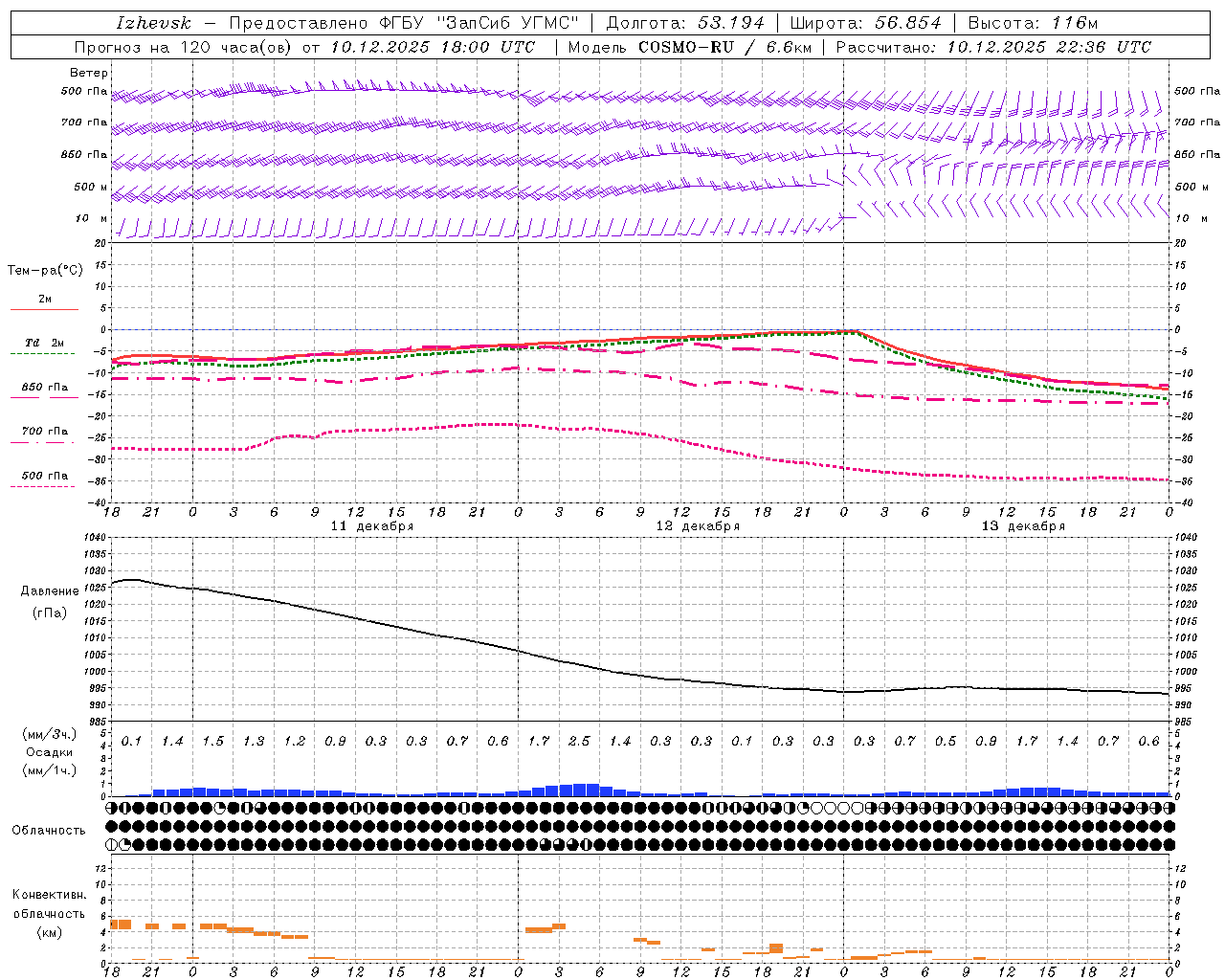This screenshot has height=980, width=1225.
Task: Click the '(мм/3ч.)' precipitation unit label
Action: tap(51, 734)
